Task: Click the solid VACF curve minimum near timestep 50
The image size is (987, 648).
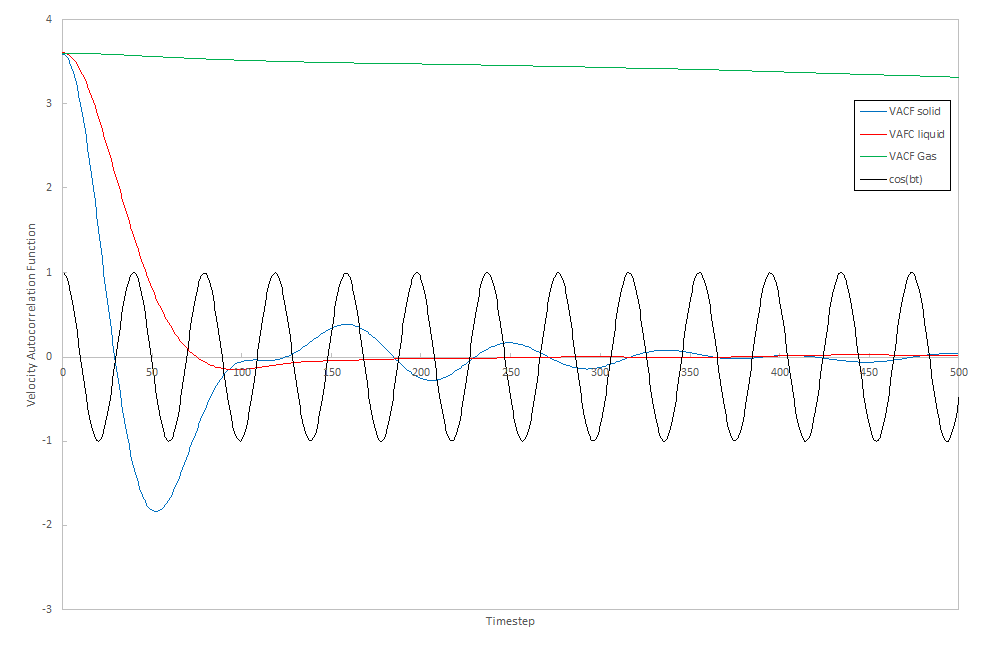Action: pos(156,511)
